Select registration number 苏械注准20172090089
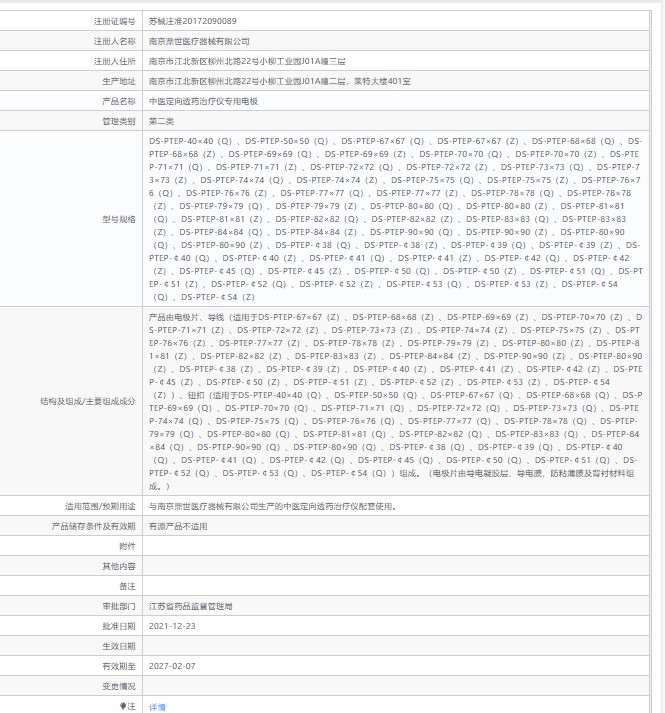The width and height of the screenshot is (665, 713). 192,21
